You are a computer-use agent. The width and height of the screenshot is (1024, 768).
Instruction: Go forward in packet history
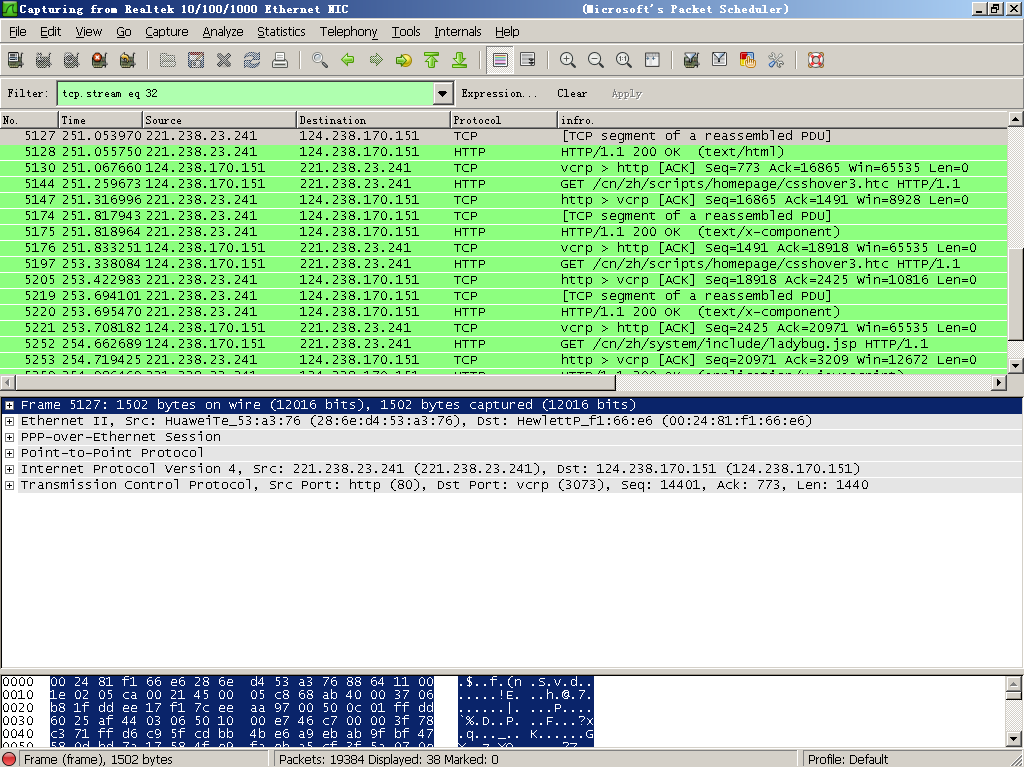pos(376,60)
